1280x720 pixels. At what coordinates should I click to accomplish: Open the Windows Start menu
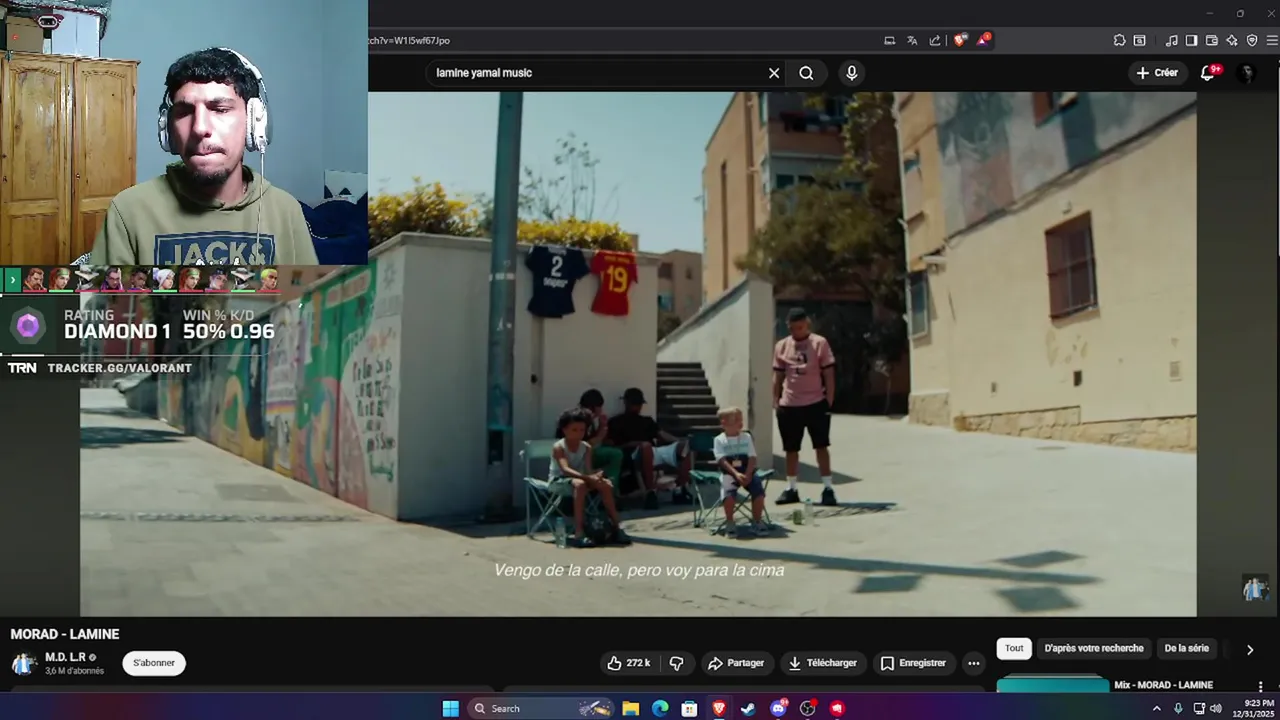coord(451,708)
